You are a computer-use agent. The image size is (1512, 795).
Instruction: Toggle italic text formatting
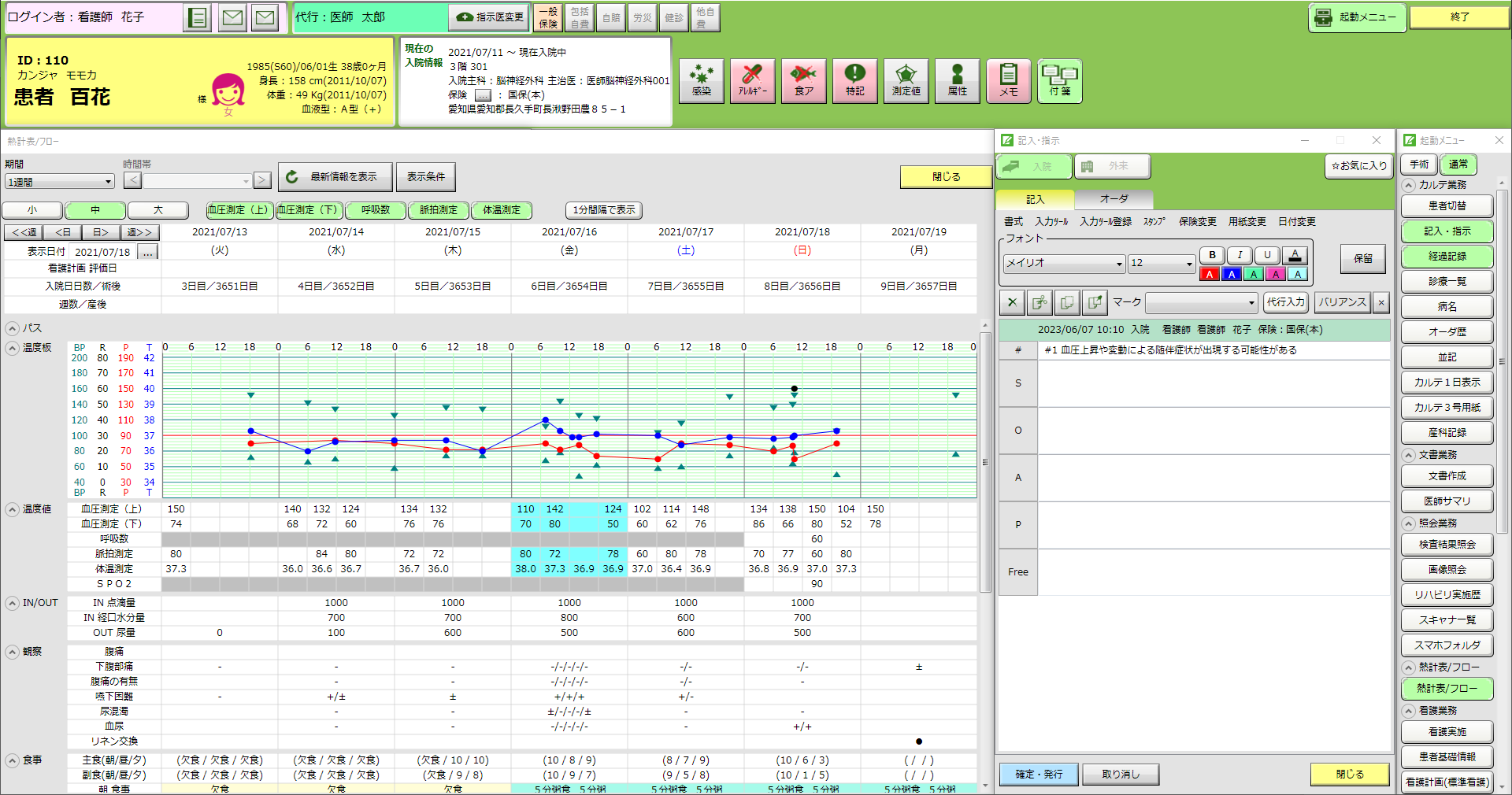pos(1240,255)
